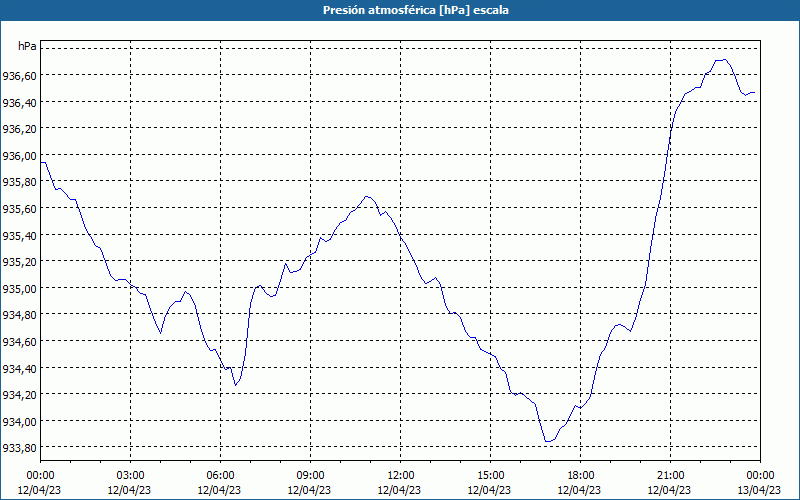Click the chart title 'Presión atmosférica [hPa] escala'
The width and height of the screenshot is (800, 500).
tap(416, 10)
